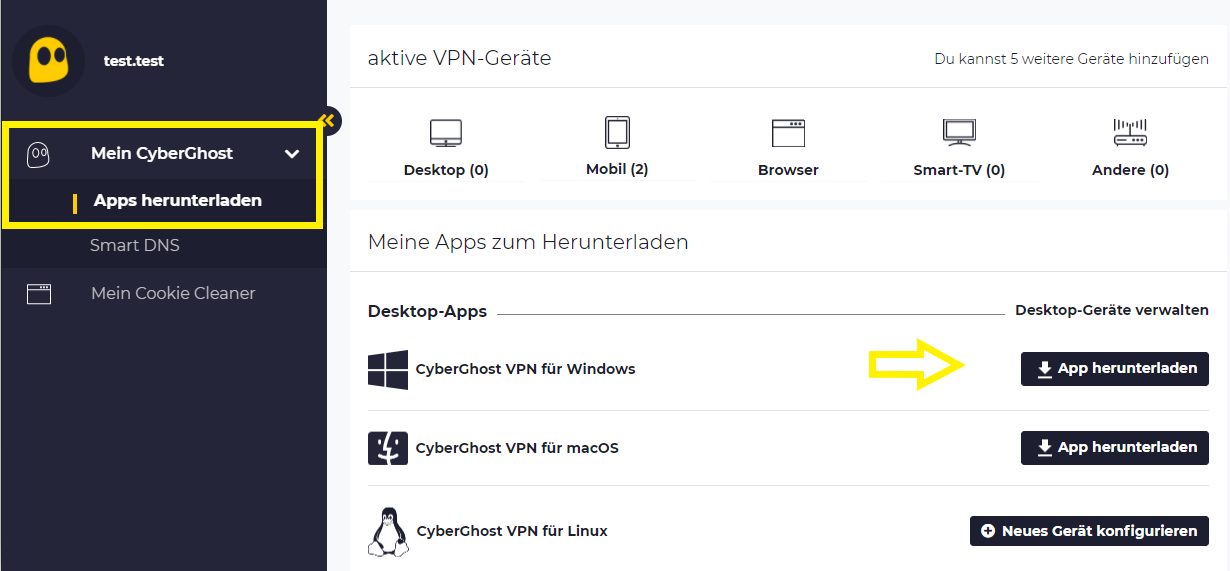Open the Desktop-Geräte verwalten link

(1112, 310)
